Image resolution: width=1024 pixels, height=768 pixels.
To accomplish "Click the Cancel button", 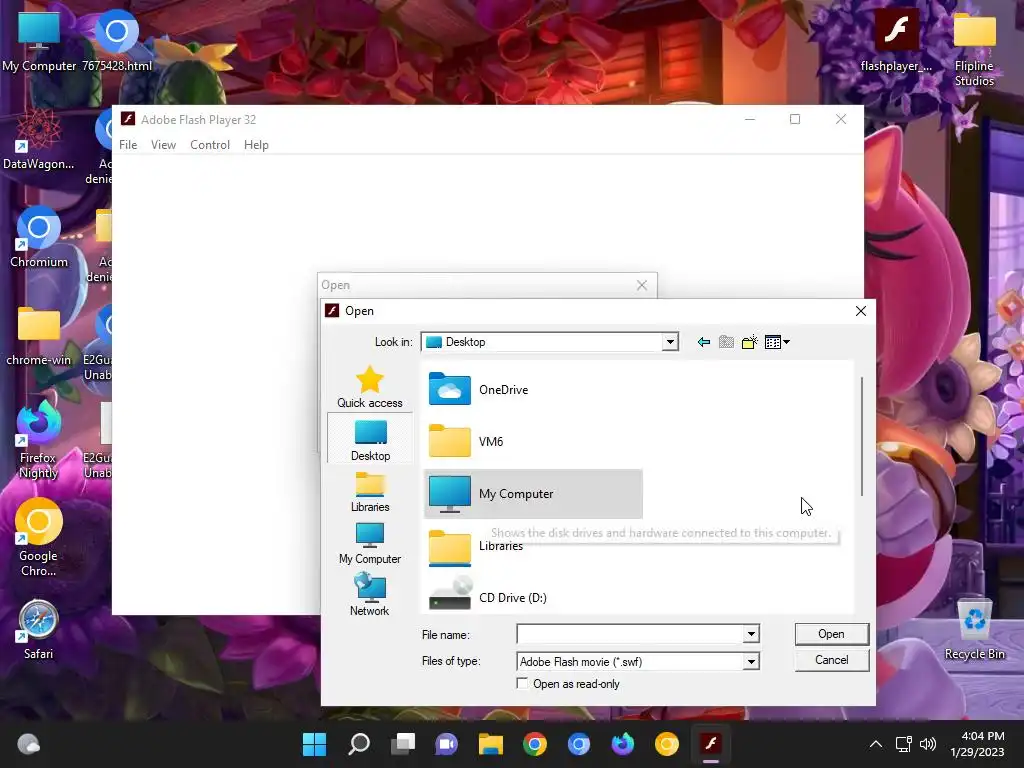I will coord(831,660).
